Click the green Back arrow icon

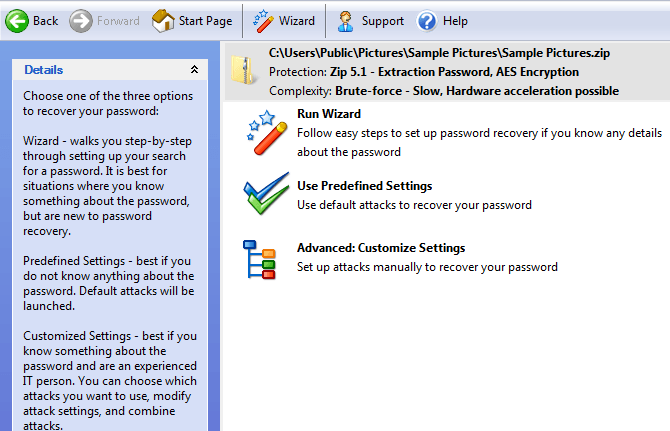click(17, 20)
